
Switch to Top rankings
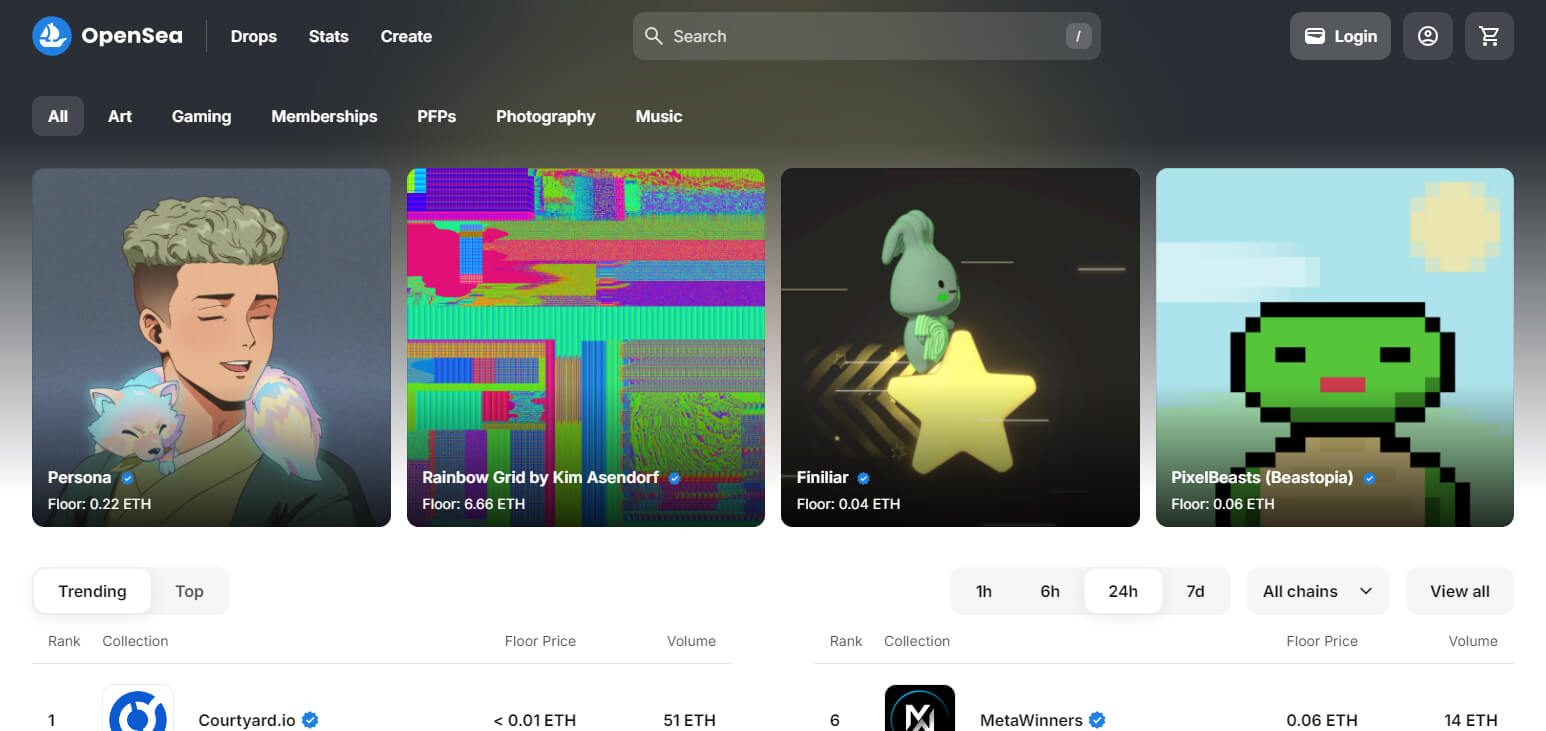(x=189, y=591)
